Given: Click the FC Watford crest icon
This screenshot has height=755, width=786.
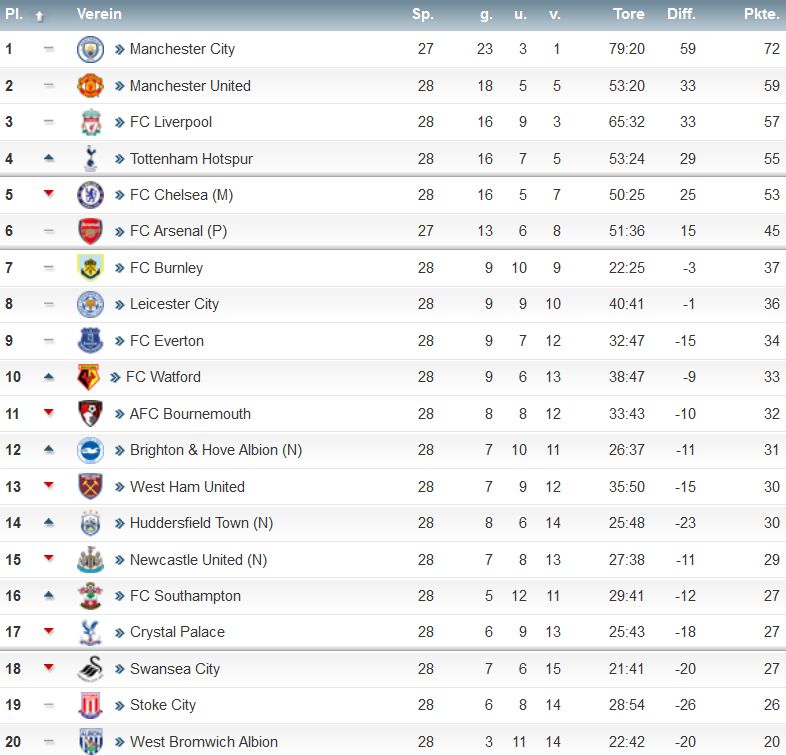Looking at the screenshot, I should (89, 377).
